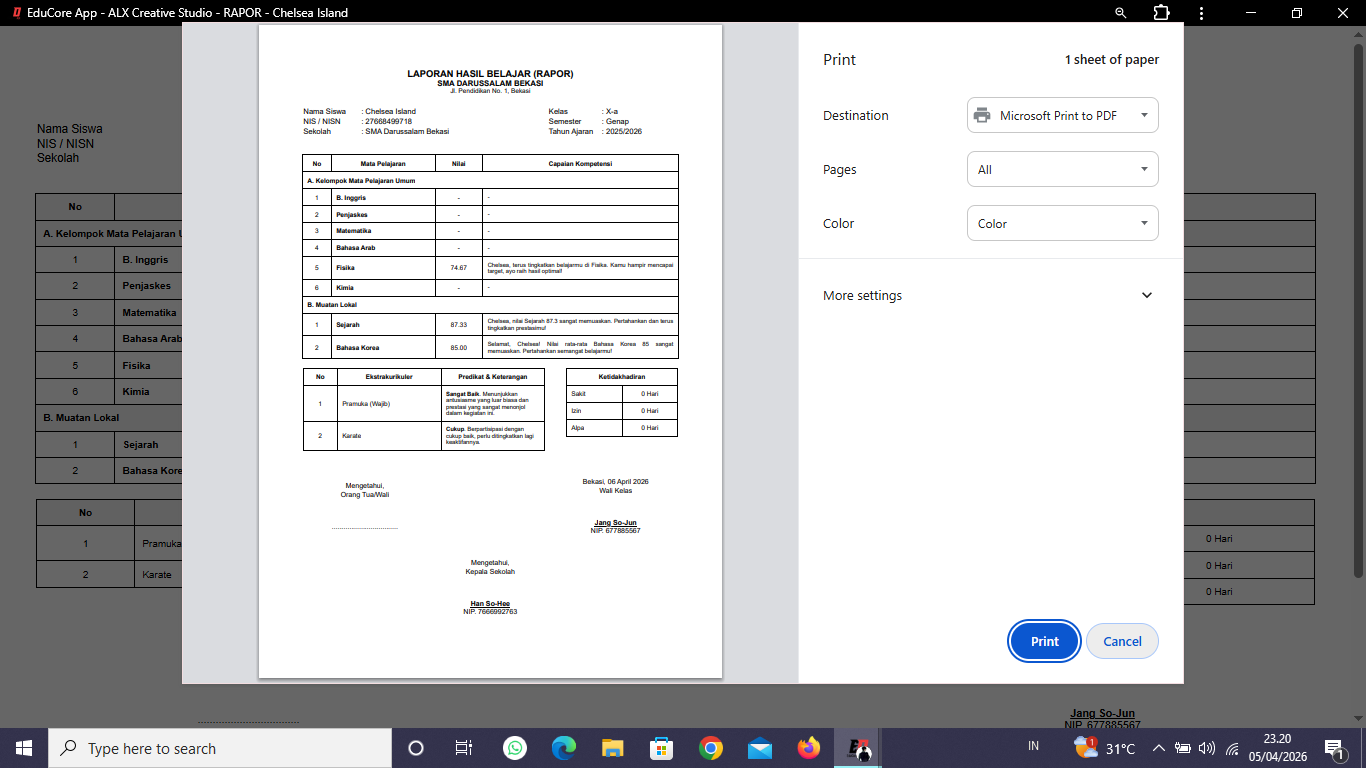Open the Color mode dropdown
Screen dimensions: 1366x768
pyautogui.click(x=1062, y=223)
